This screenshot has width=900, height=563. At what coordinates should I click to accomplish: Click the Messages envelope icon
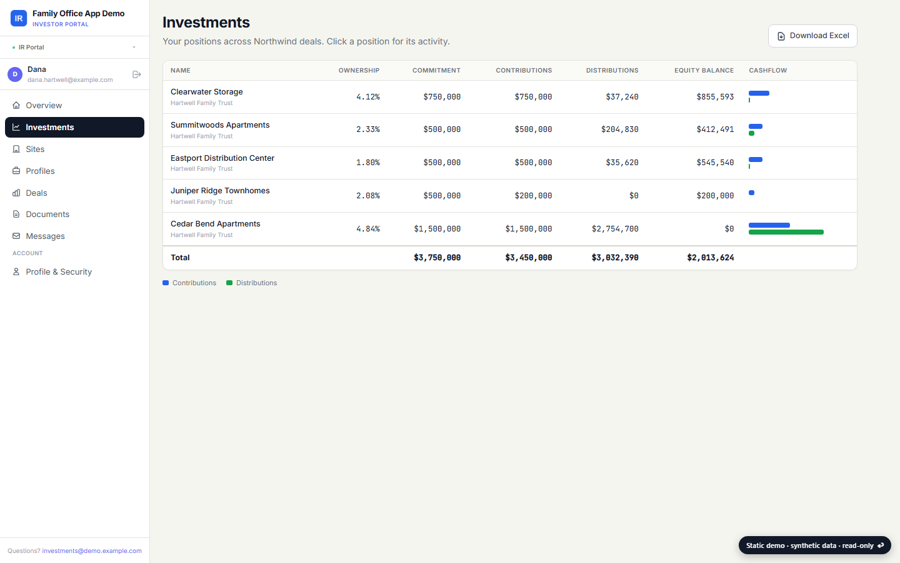click(x=16, y=236)
